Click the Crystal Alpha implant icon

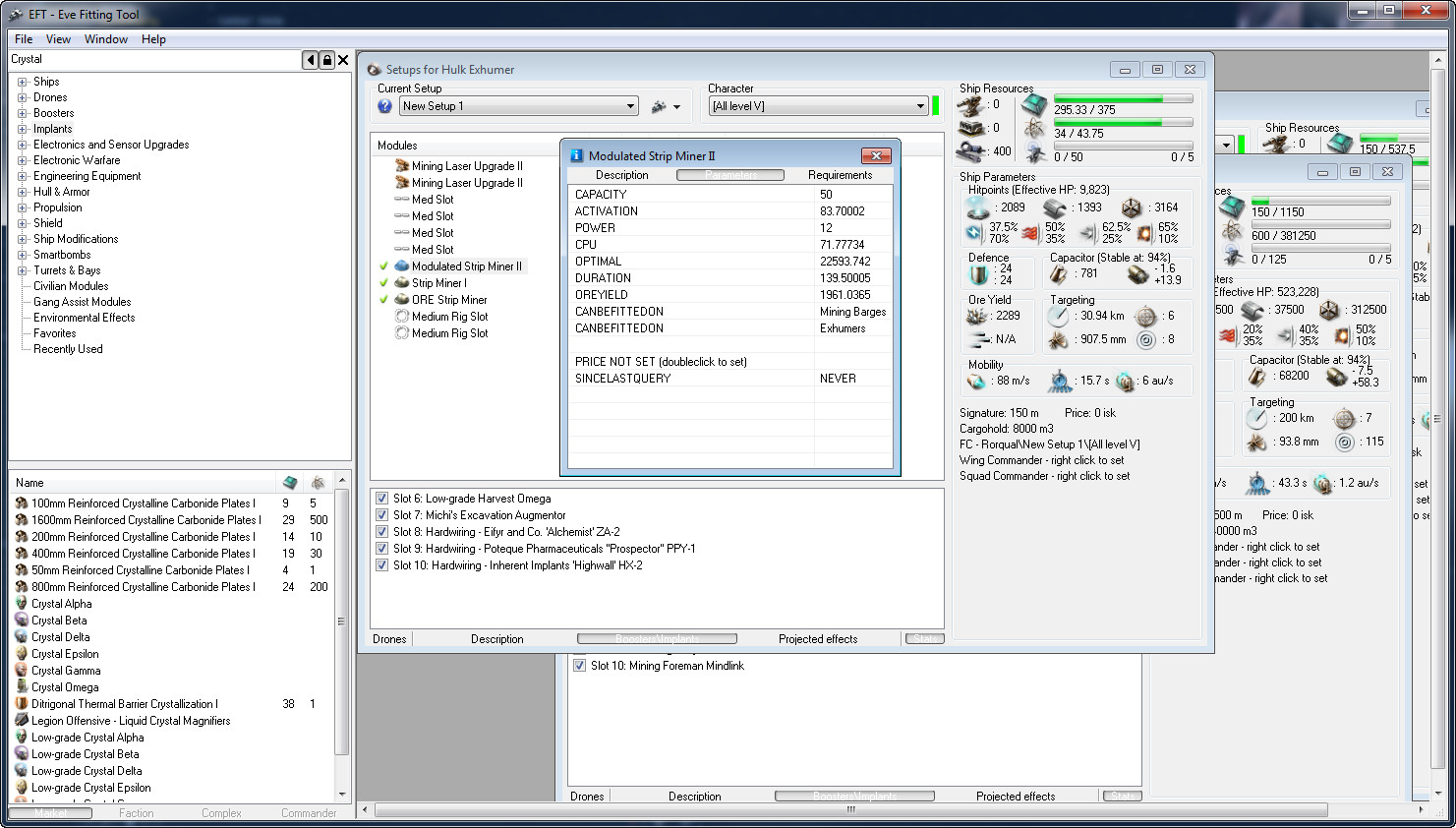coord(22,604)
